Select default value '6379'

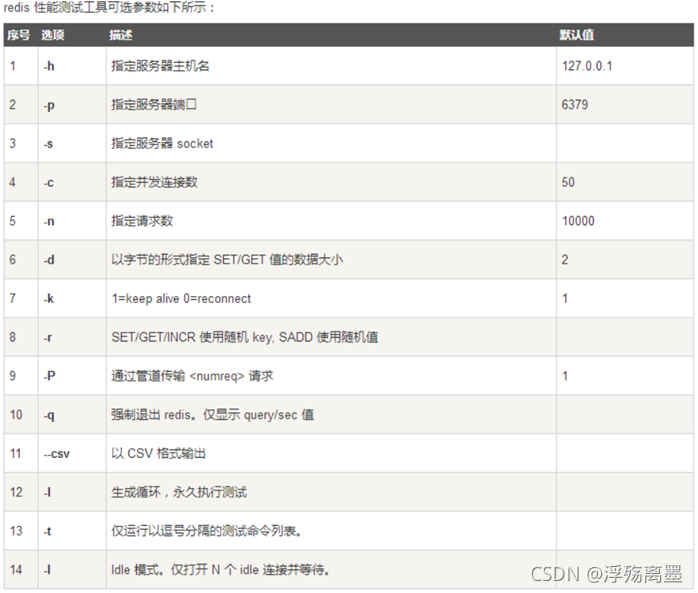[575, 105]
